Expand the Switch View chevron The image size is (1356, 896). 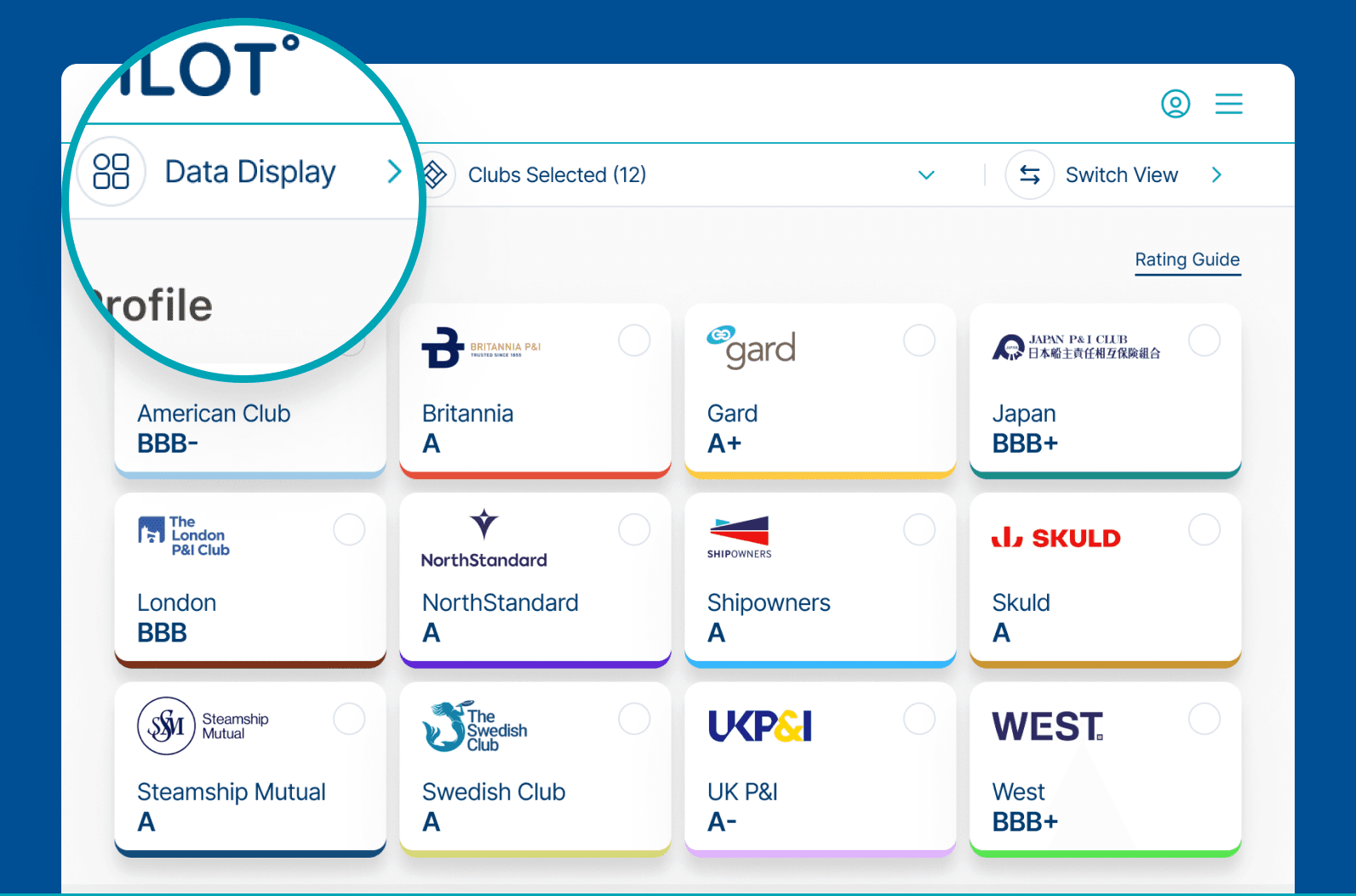coord(1216,175)
